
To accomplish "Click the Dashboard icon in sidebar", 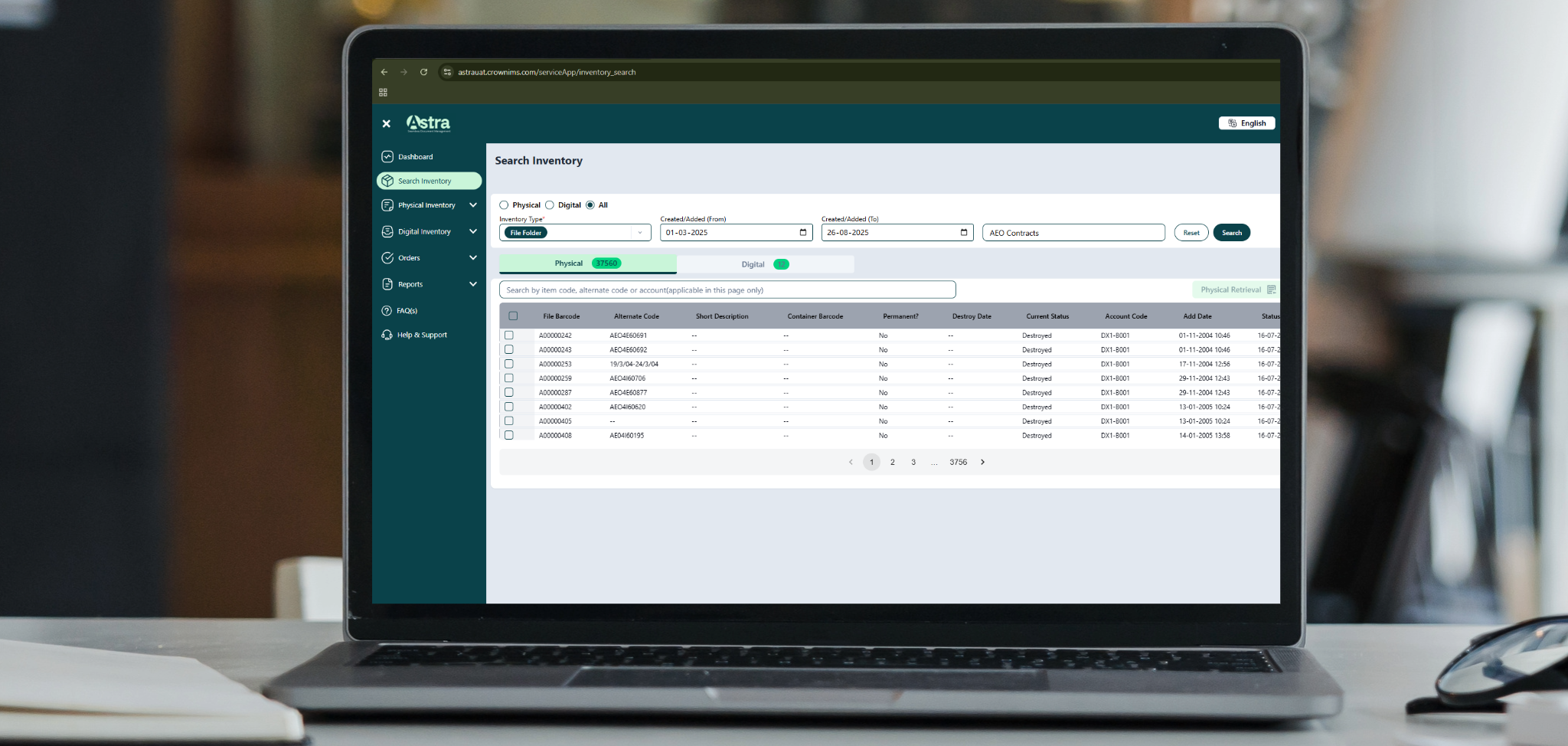I will (387, 157).
